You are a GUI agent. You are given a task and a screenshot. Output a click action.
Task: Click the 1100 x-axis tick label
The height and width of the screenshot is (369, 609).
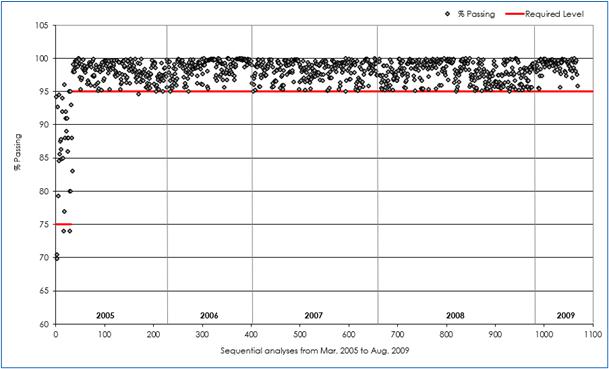coord(593,334)
